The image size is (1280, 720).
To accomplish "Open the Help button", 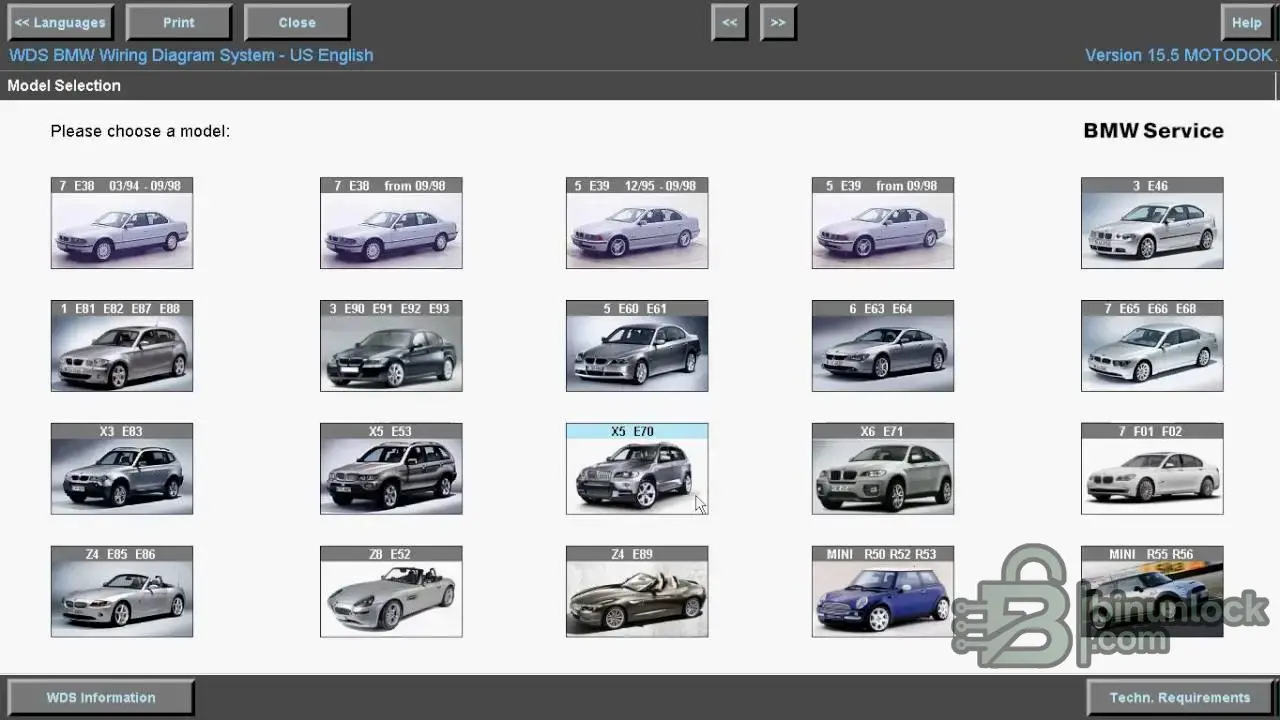I will tap(1246, 22).
